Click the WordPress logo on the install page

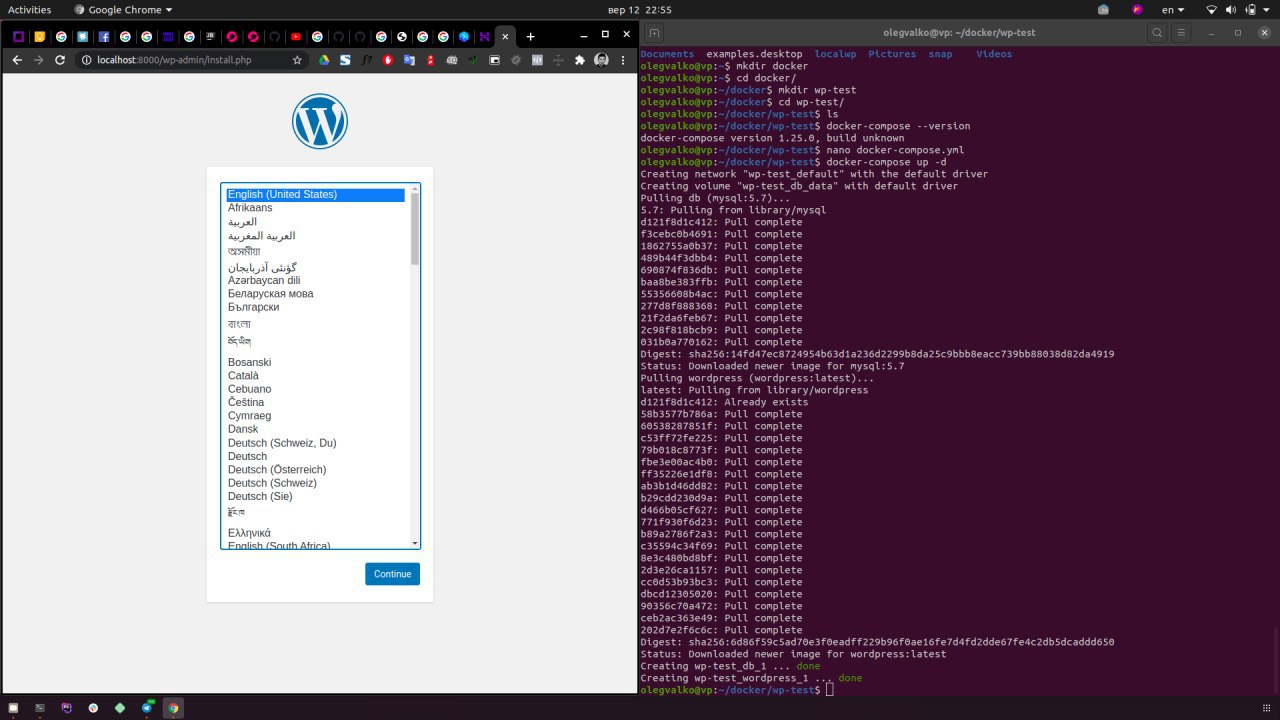pyautogui.click(x=320, y=121)
